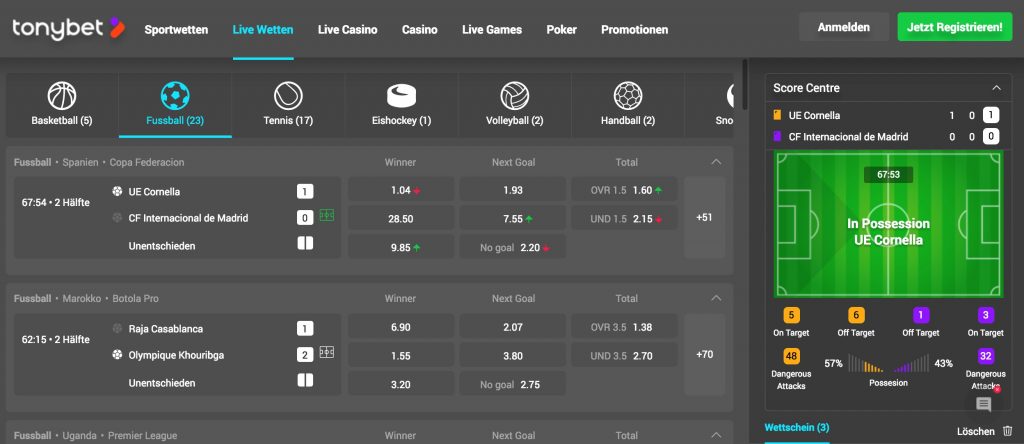This screenshot has height=444, width=1024.
Task: Select next goal odds 3.80
Action: [x=513, y=356]
